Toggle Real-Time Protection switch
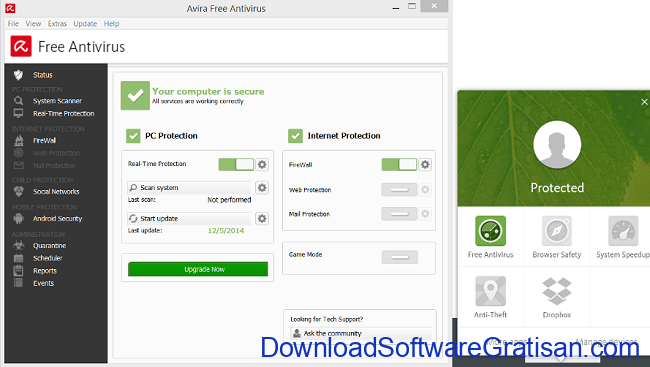This screenshot has height=367, width=650. 236,165
